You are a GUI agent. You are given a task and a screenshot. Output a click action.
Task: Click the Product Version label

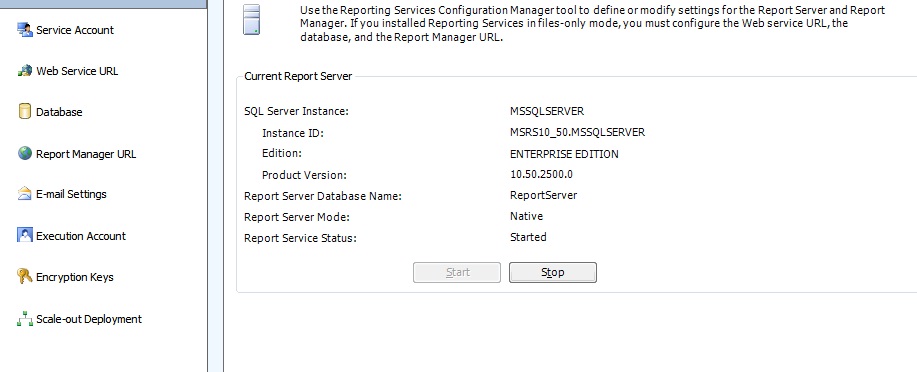[304, 175]
